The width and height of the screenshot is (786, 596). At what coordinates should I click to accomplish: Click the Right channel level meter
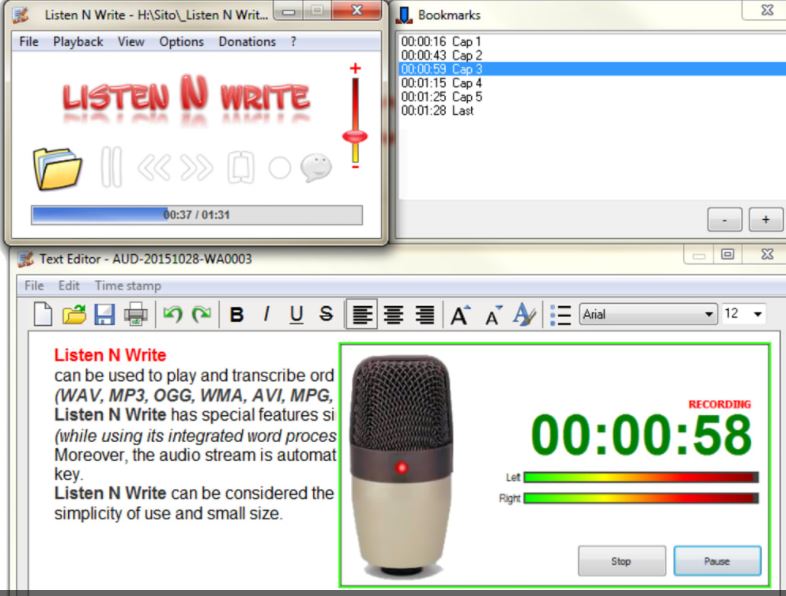coord(641,498)
